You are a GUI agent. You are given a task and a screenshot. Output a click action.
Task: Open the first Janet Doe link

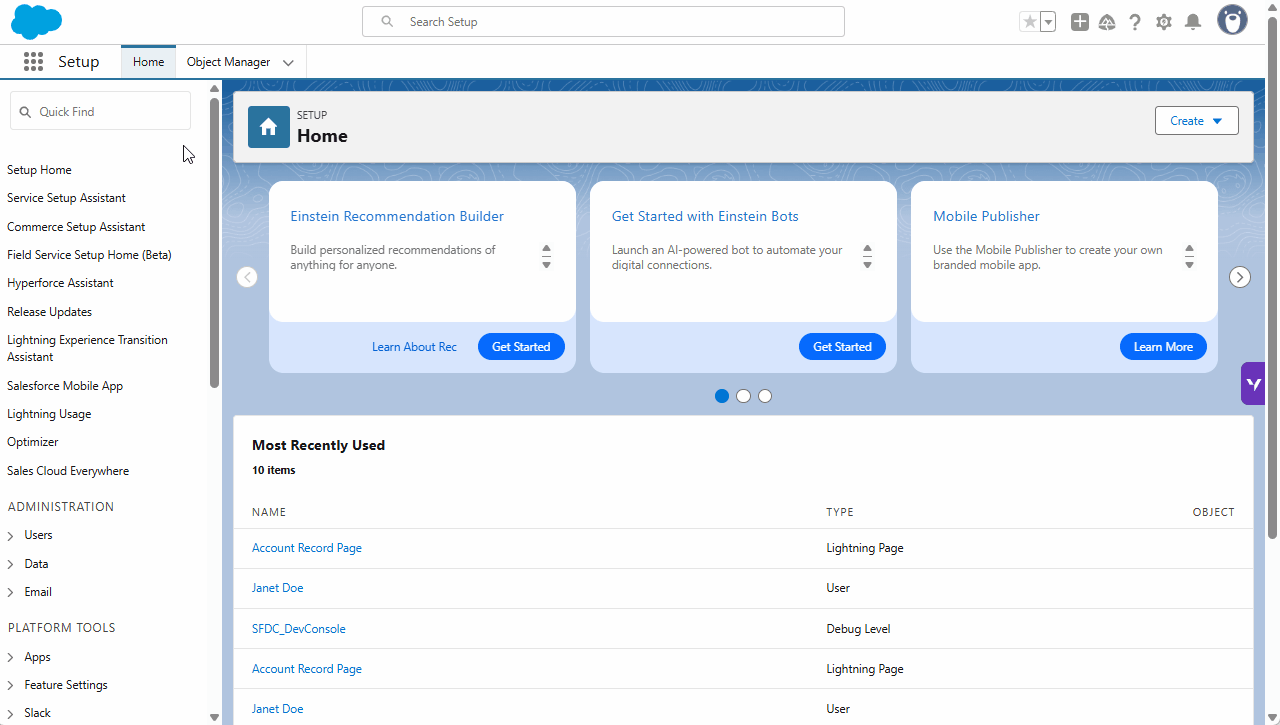(278, 588)
